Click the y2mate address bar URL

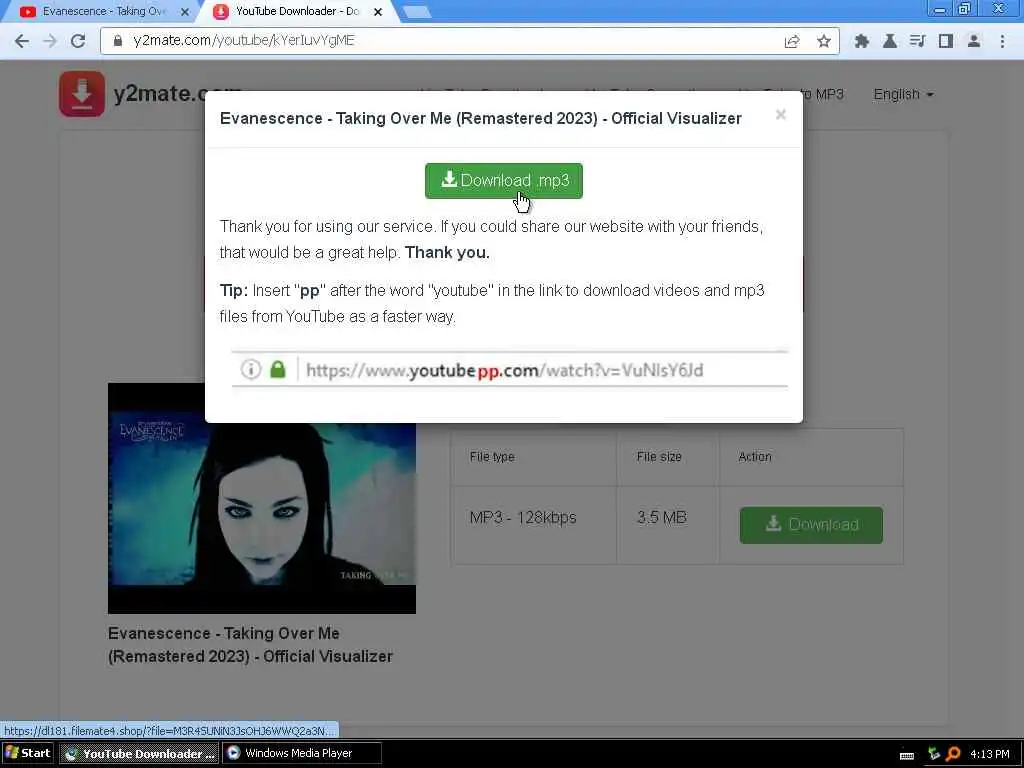pos(244,40)
